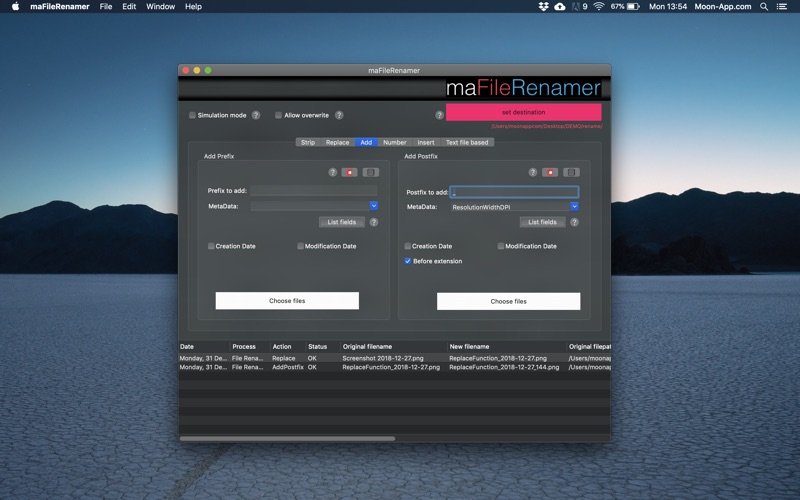800x500 pixels.
Task: Check Creation Date in Add Prefix panel
Action: (x=211, y=246)
